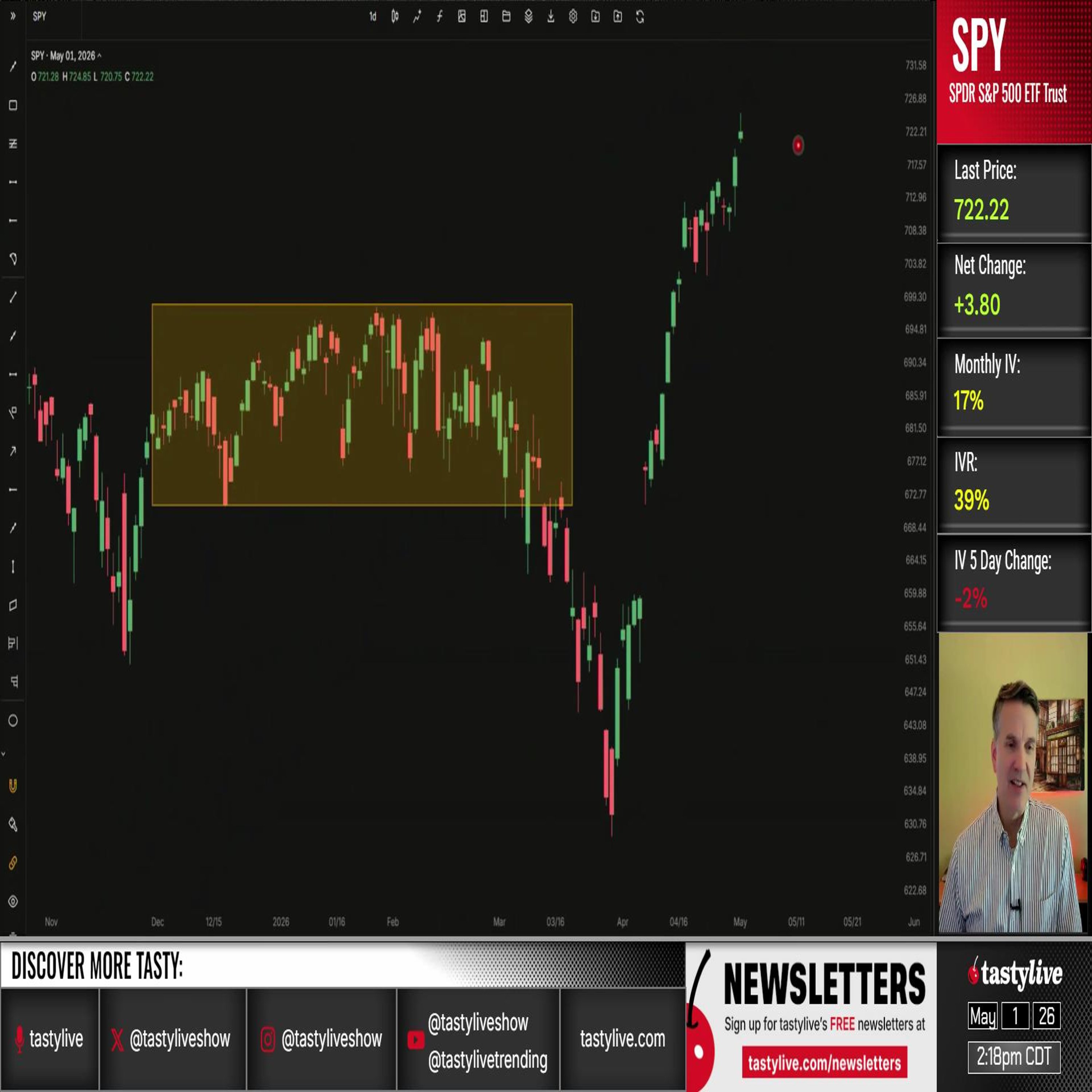The image size is (1092, 1092).
Task: Click the function (f) script icon
Action: (439, 17)
